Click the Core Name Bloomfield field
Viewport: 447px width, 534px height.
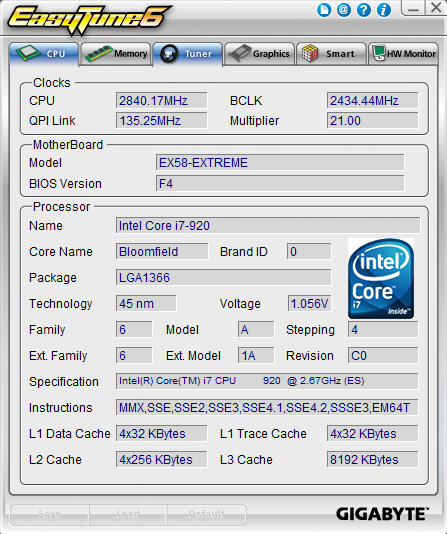click(162, 251)
